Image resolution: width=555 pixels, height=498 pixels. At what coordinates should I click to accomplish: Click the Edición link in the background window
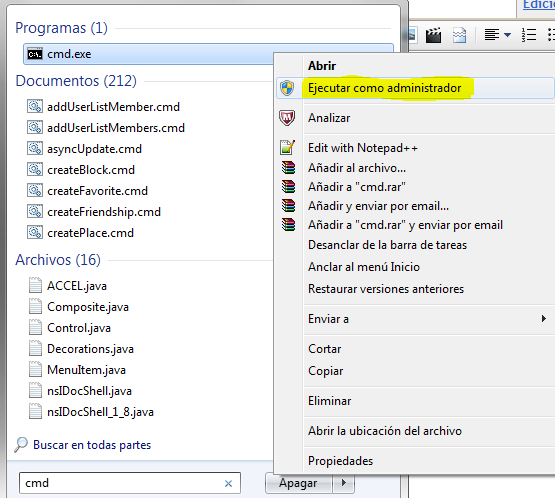[x=539, y=5]
